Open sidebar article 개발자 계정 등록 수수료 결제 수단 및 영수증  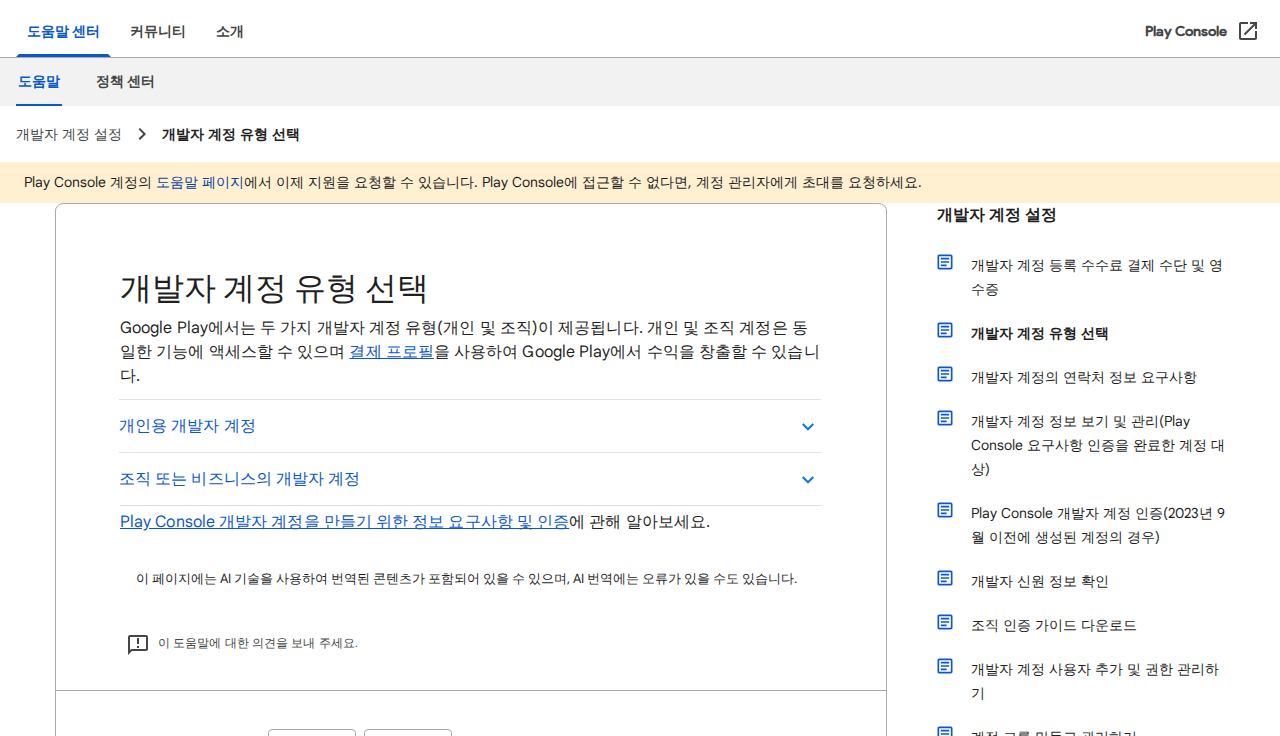pyautogui.click(x=1097, y=277)
